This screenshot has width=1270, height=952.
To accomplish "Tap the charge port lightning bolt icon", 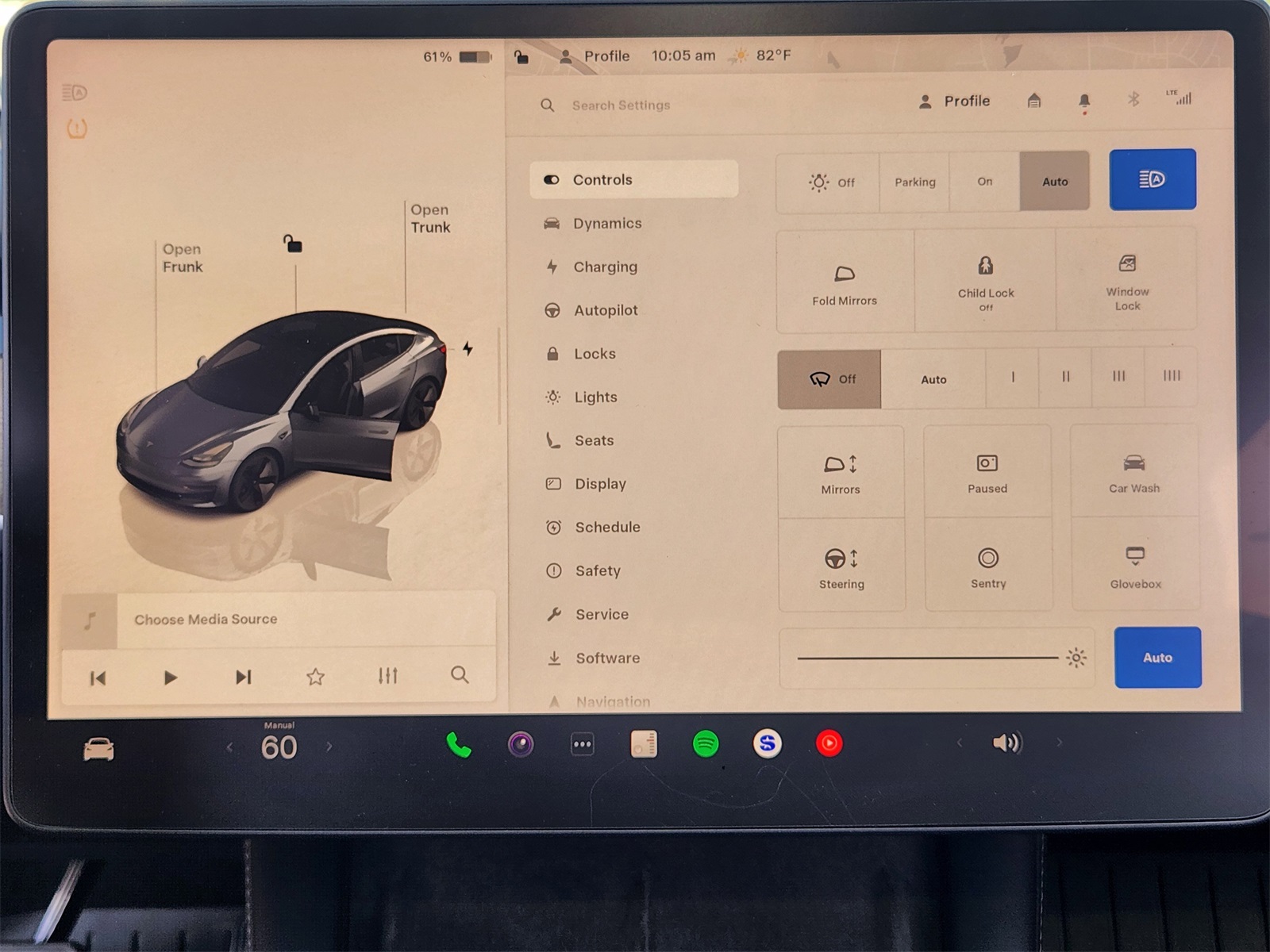I will [x=468, y=348].
